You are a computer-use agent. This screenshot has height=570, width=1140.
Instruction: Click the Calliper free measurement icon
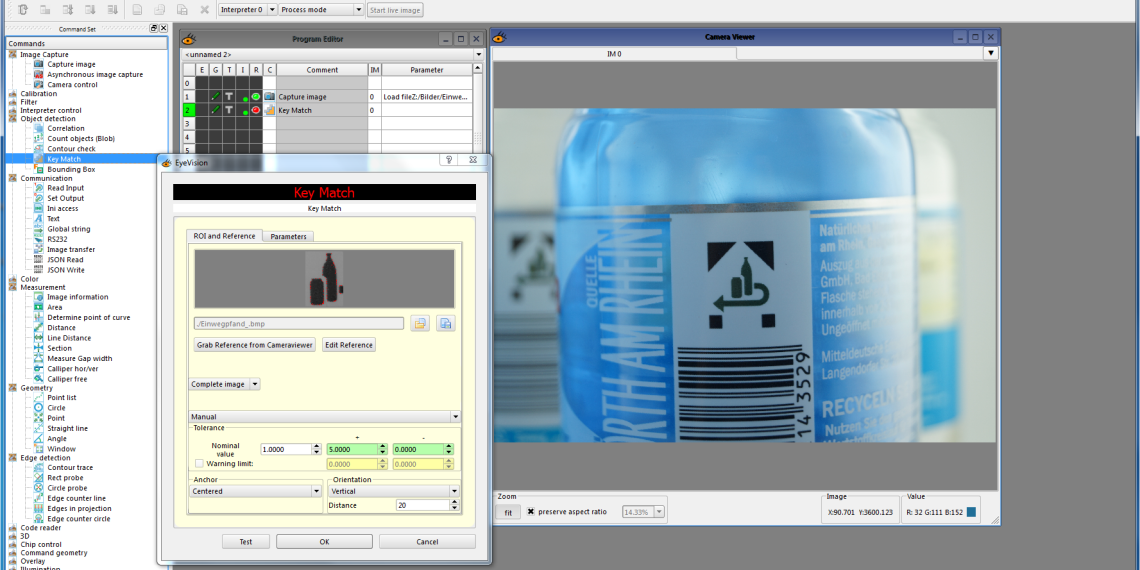(39, 379)
